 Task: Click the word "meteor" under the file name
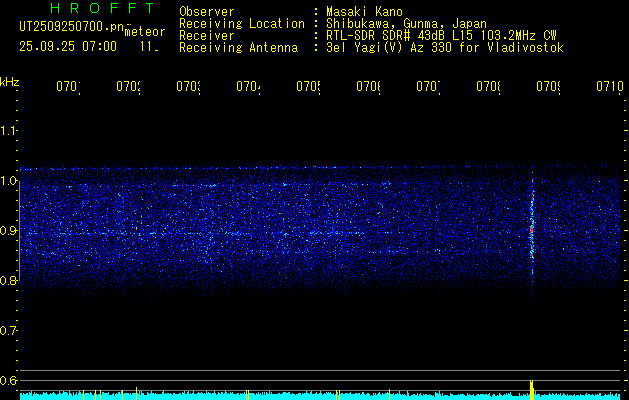tap(145, 32)
